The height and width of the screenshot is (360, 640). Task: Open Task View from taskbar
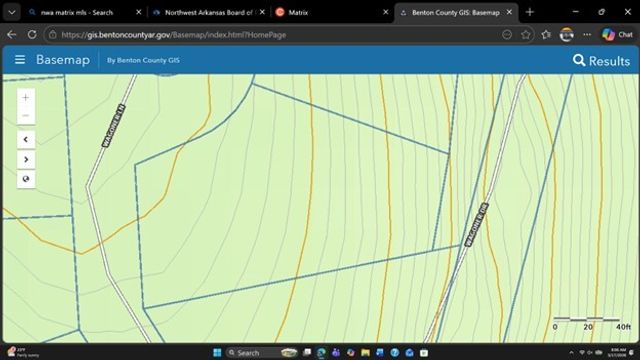tap(307, 353)
